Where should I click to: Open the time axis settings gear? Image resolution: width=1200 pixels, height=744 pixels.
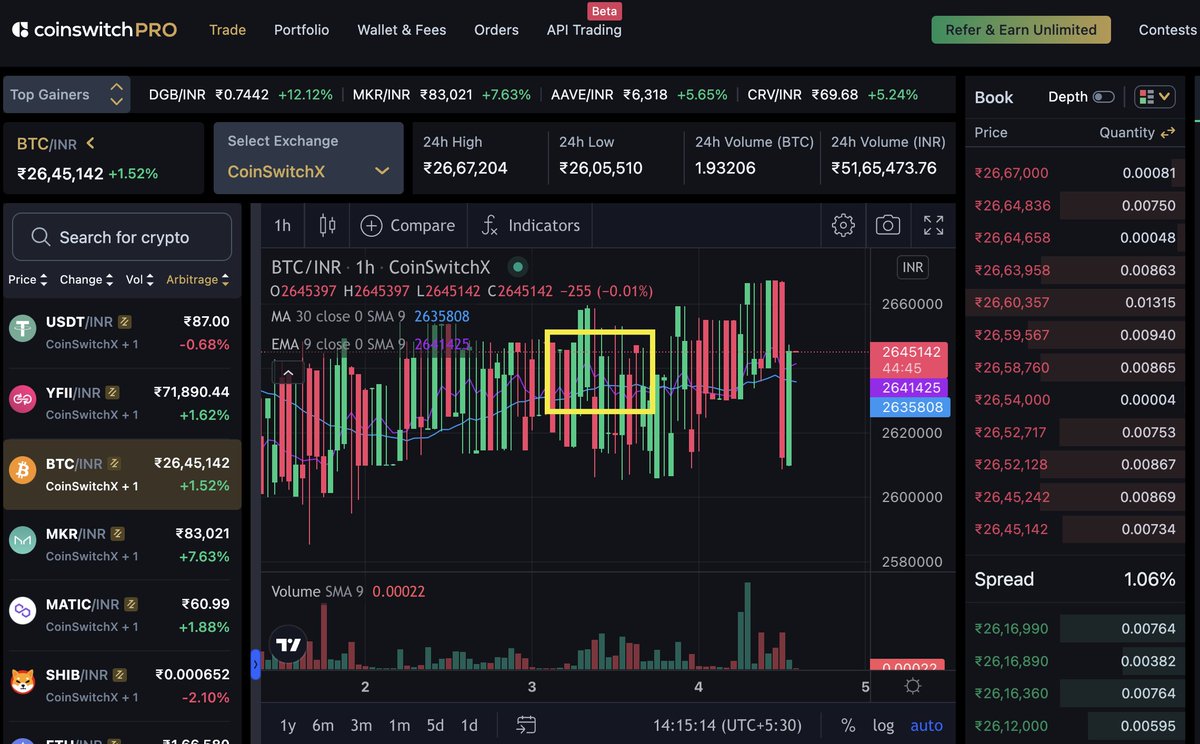point(912,686)
